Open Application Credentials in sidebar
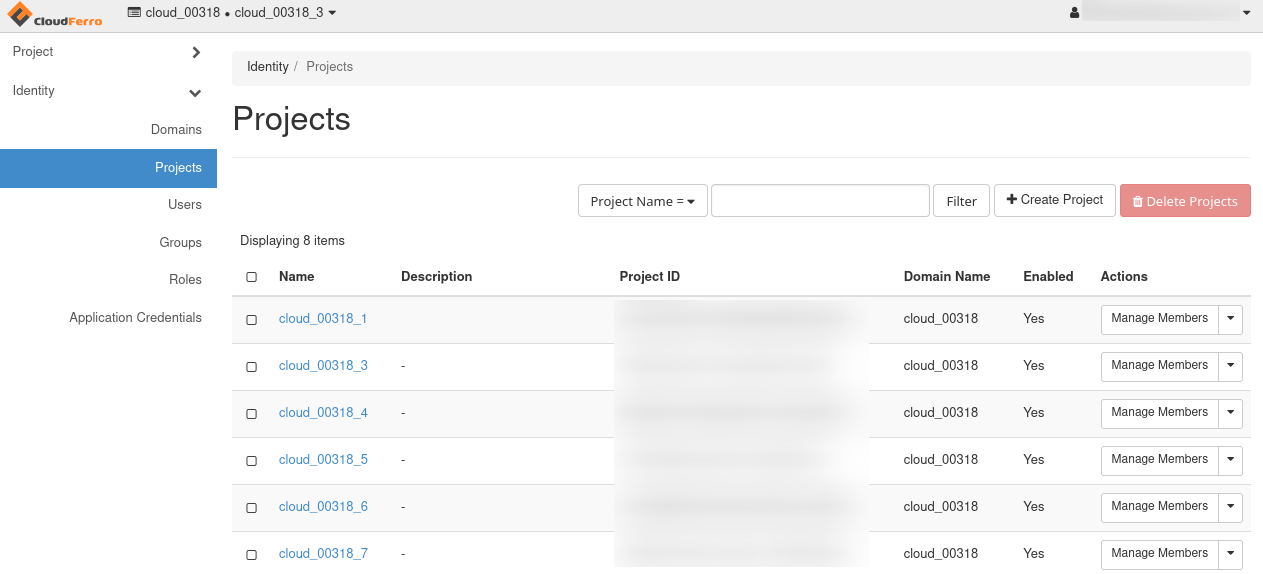 (135, 318)
